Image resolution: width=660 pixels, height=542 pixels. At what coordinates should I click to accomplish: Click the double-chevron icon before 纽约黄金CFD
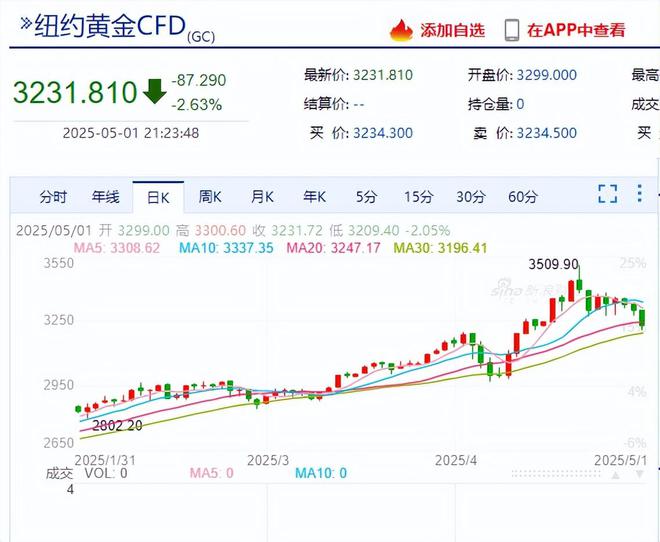26,24
